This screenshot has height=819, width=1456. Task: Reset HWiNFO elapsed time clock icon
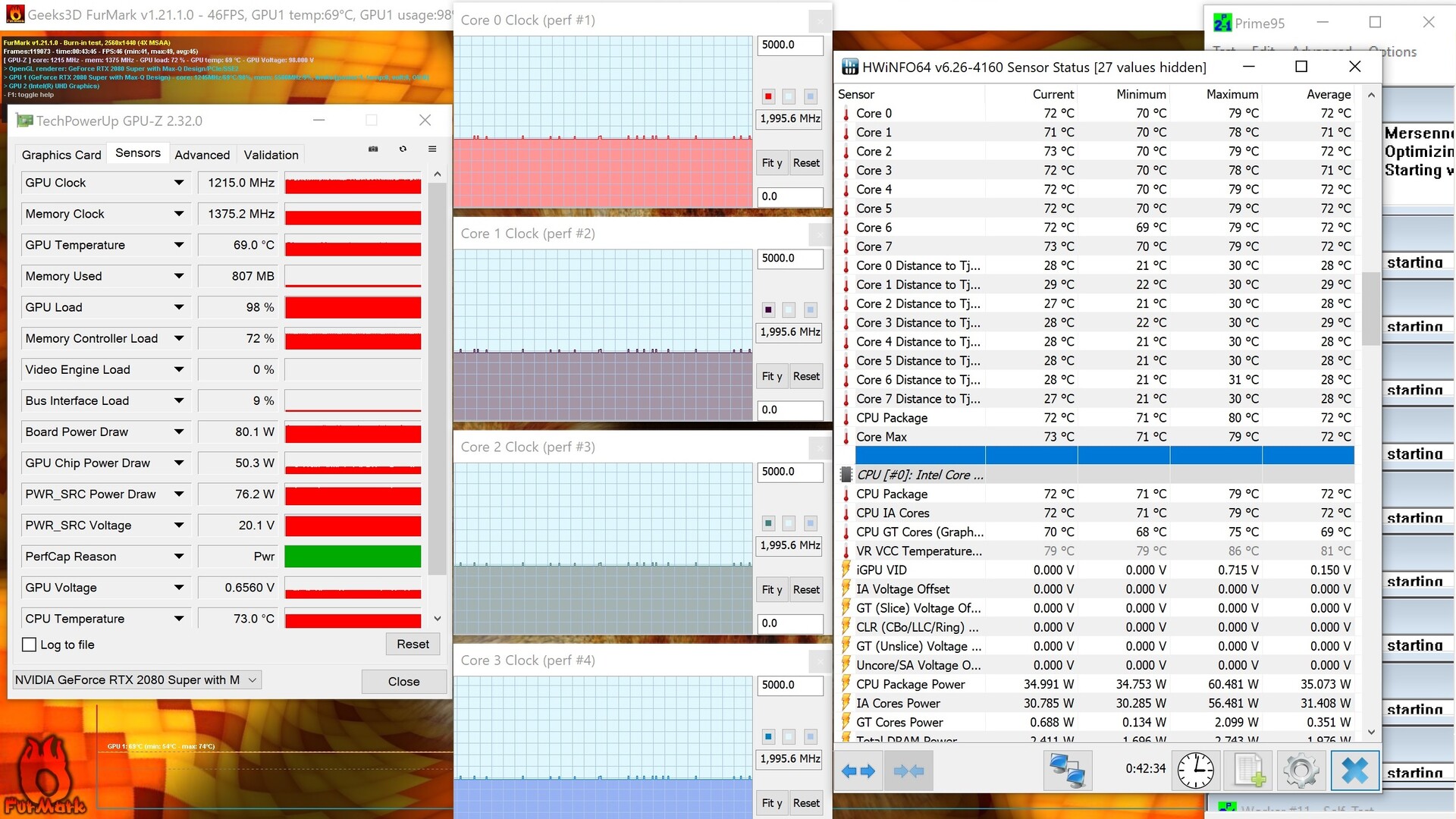(x=1195, y=771)
